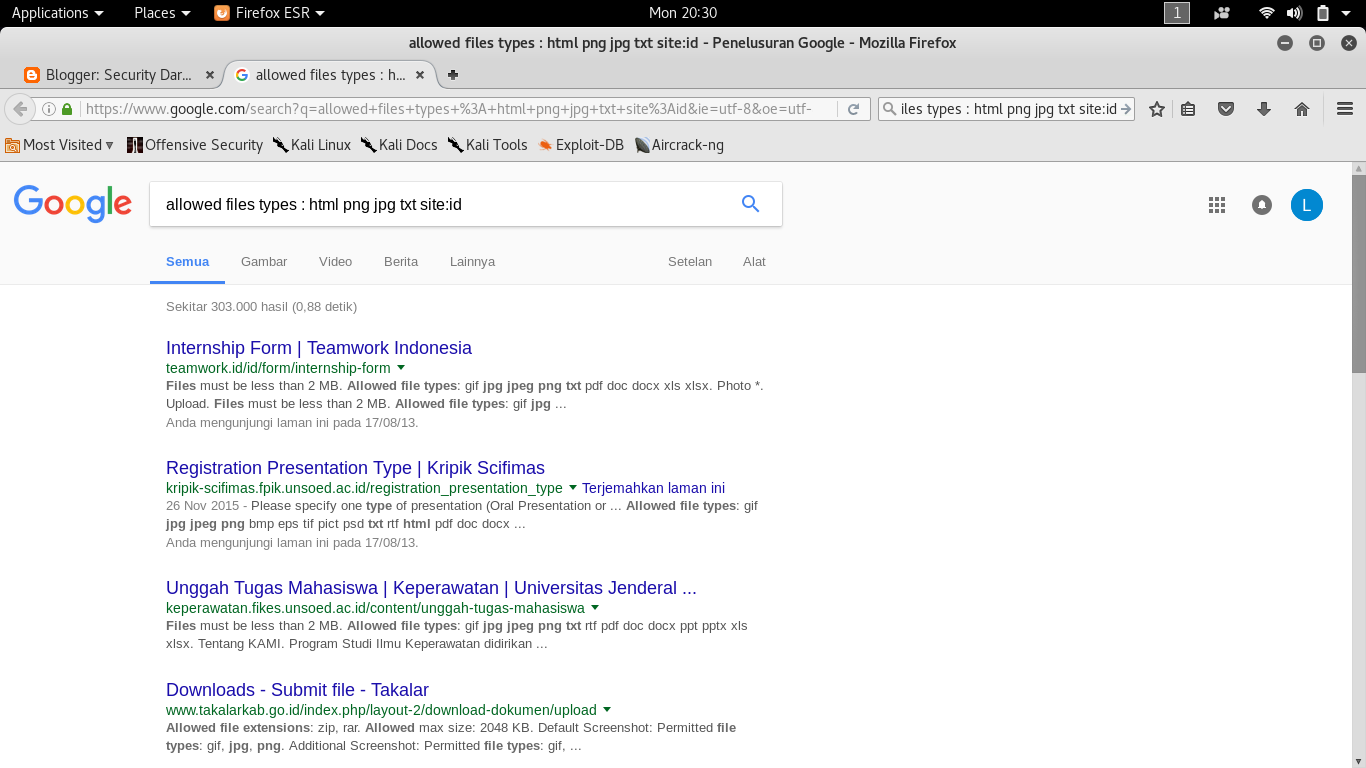This screenshot has height=768, width=1366.
Task: Go back using the back arrow
Action: (19, 108)
